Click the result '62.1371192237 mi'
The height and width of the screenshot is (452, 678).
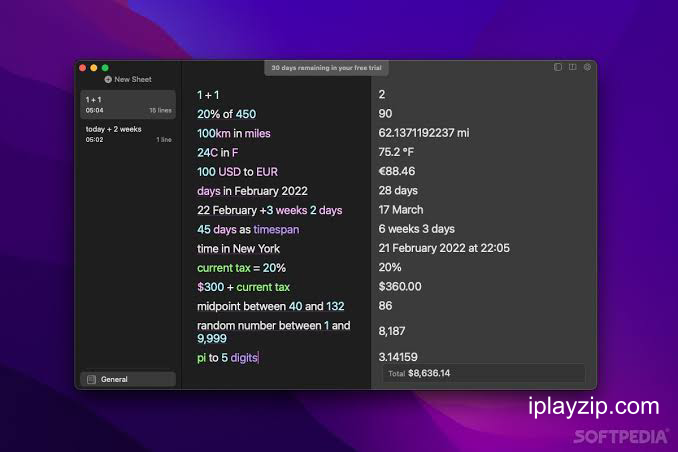424,133
